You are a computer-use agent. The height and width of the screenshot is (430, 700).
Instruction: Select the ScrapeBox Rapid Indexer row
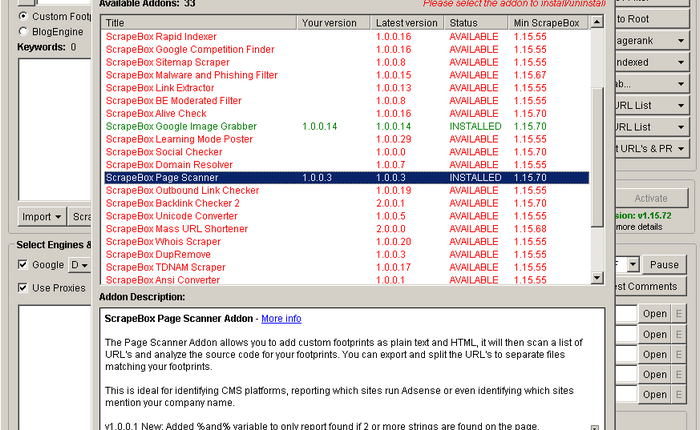160,36
